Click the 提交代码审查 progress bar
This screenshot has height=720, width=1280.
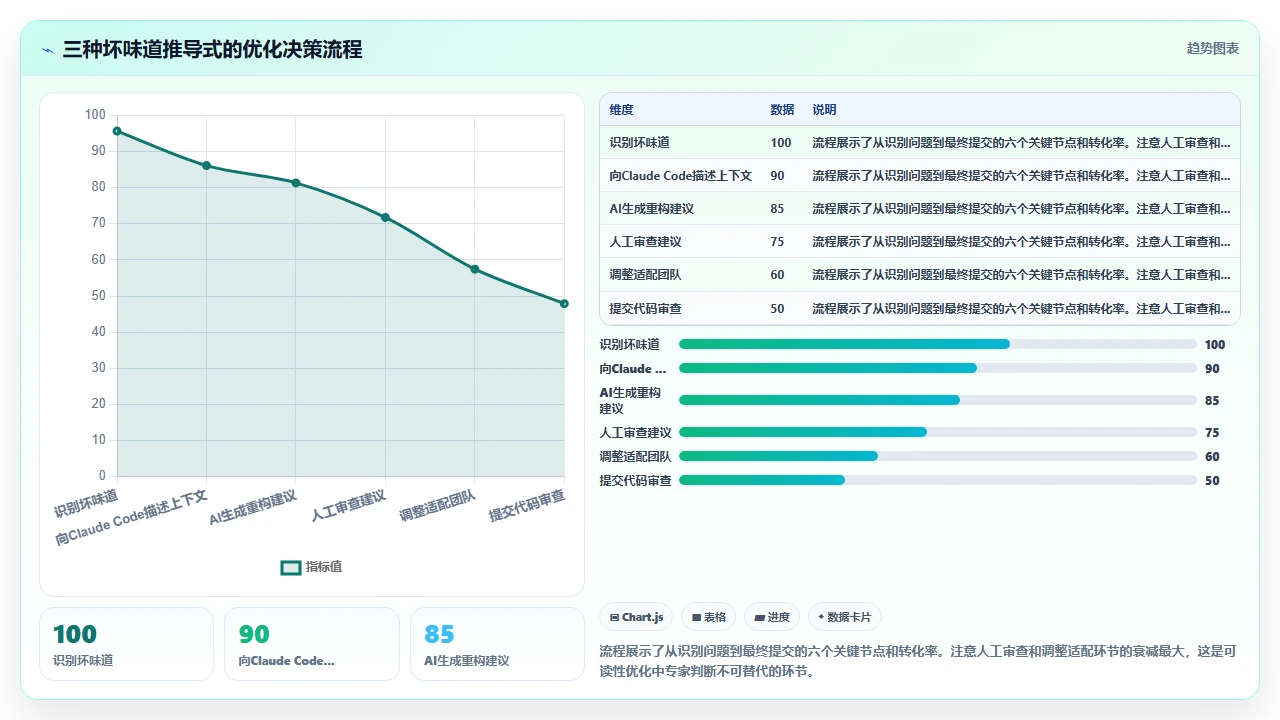point(937,480)
